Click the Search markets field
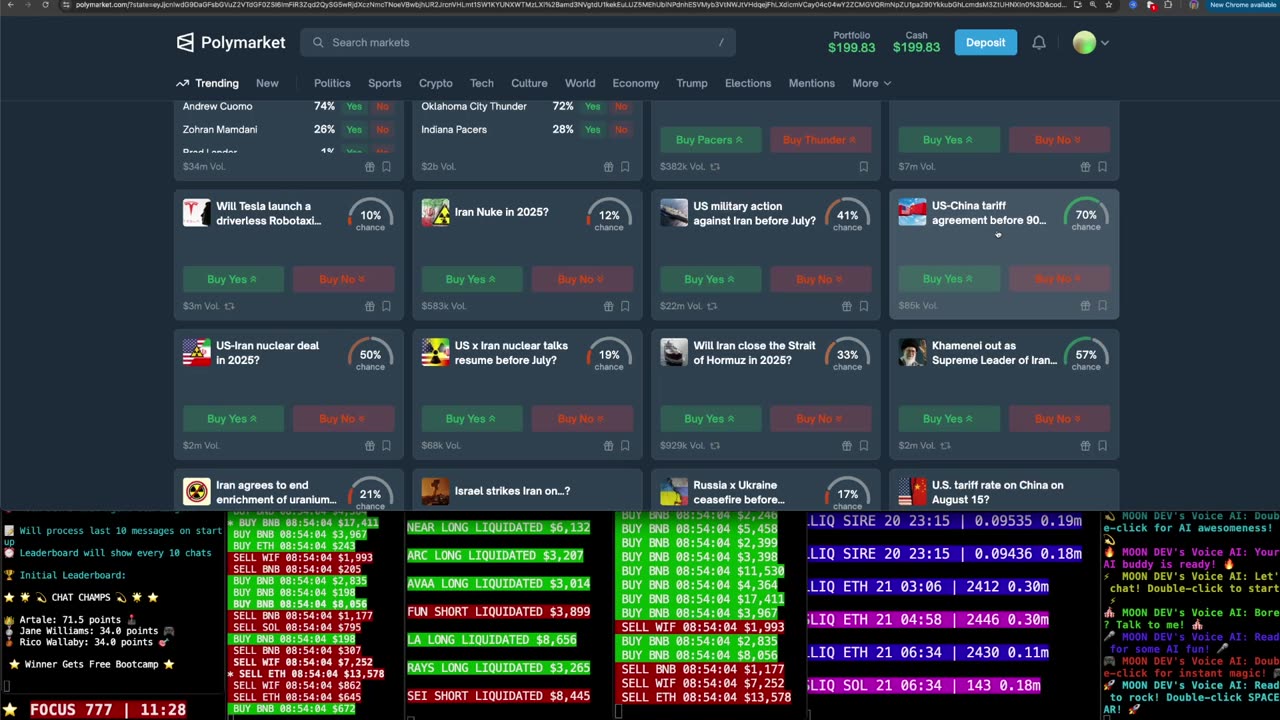1280x720 pixels. (518, 42)
